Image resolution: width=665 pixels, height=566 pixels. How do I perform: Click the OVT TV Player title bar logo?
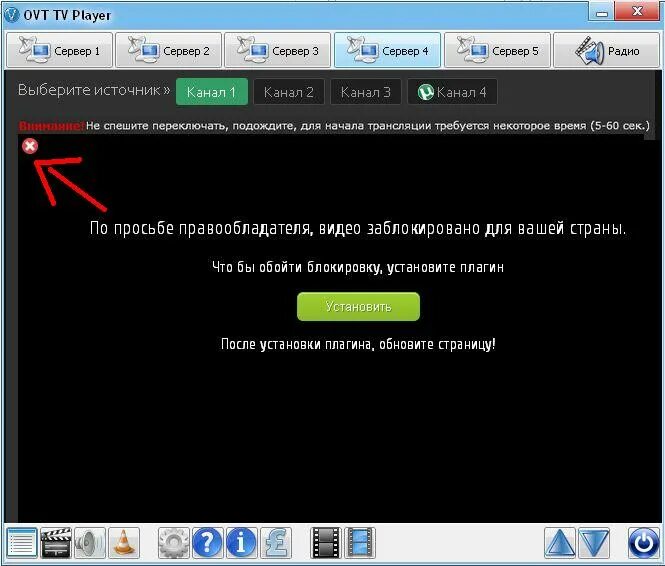11,15
